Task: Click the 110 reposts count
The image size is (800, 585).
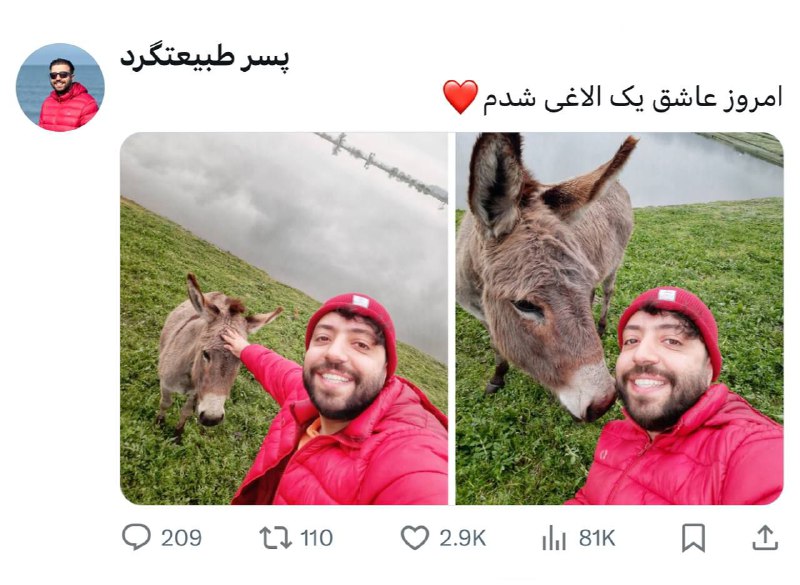Action: 316,538
